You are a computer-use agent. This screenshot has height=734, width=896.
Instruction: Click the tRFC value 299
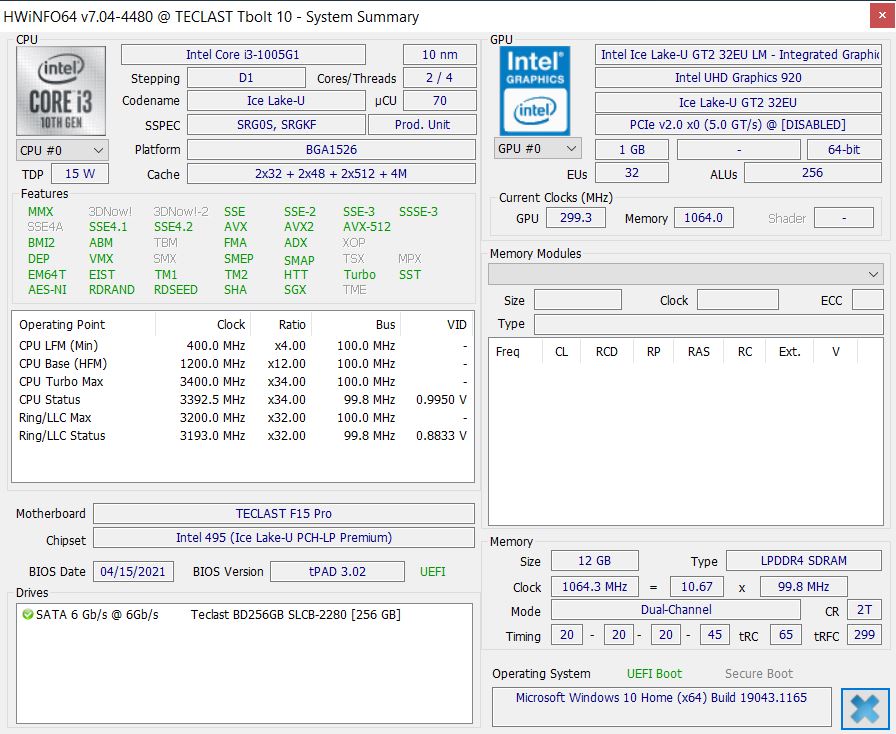pos(865,635)
